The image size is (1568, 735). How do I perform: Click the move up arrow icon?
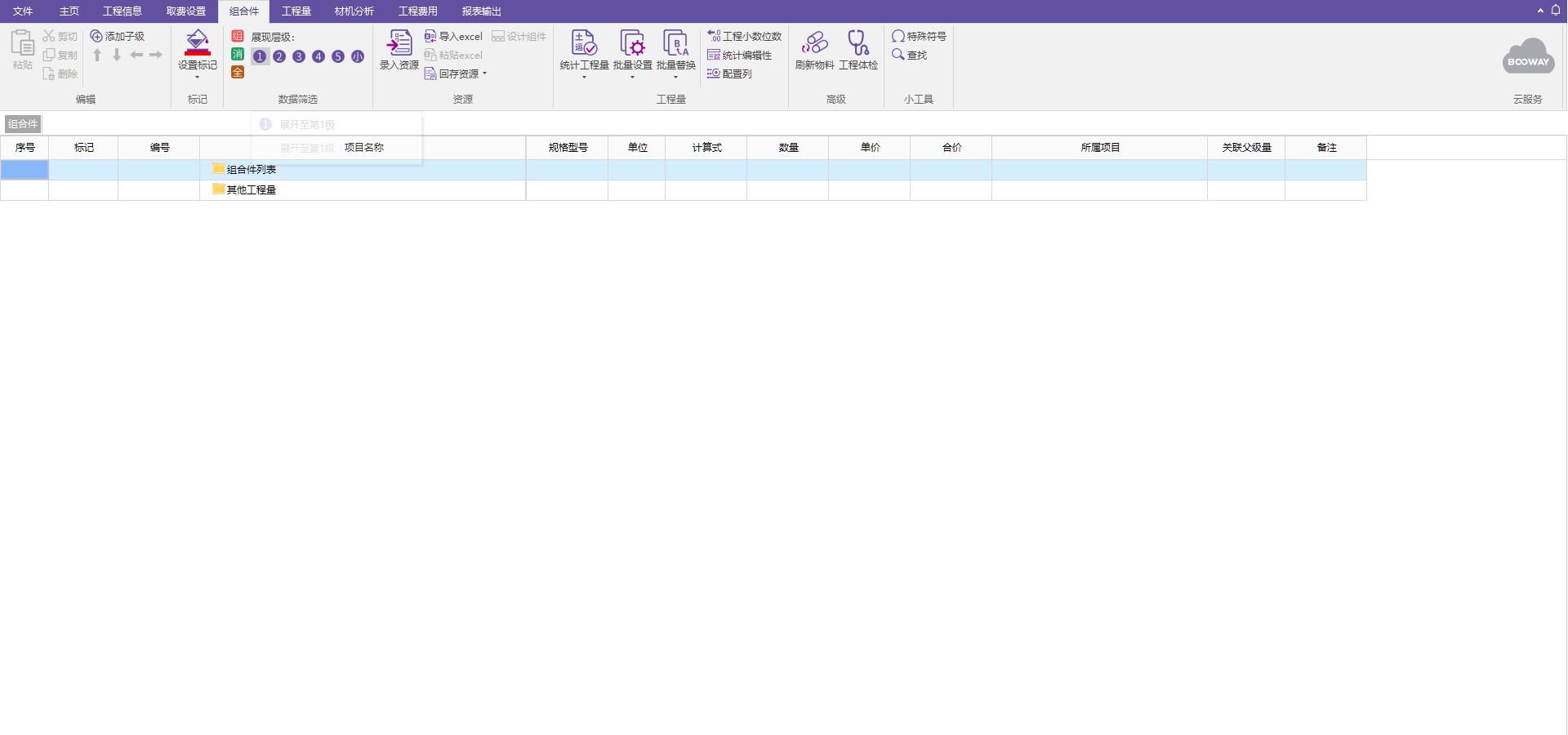pyautogui.click(x=97, y=55)
